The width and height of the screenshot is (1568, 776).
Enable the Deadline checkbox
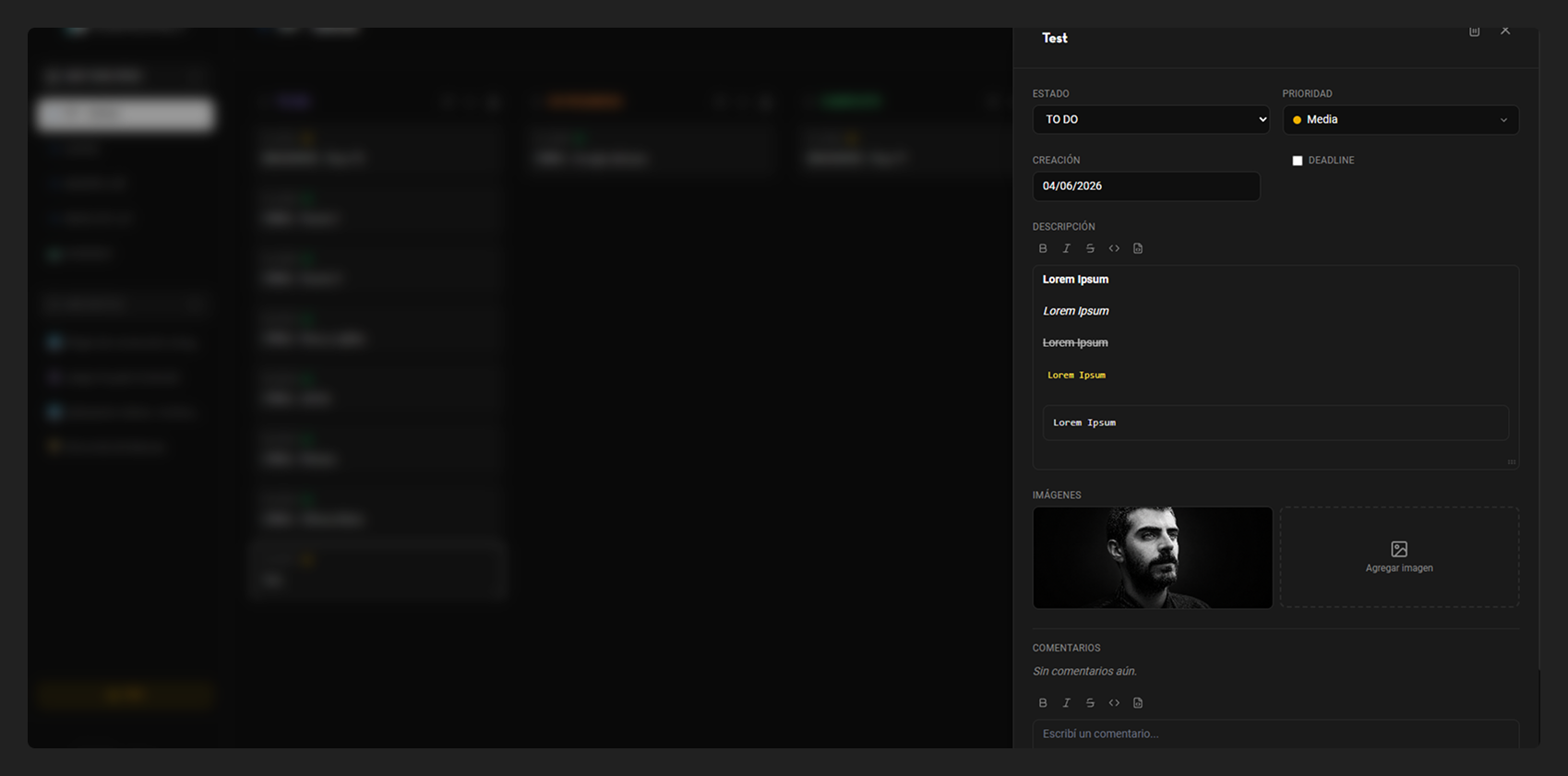(1298, 161)
